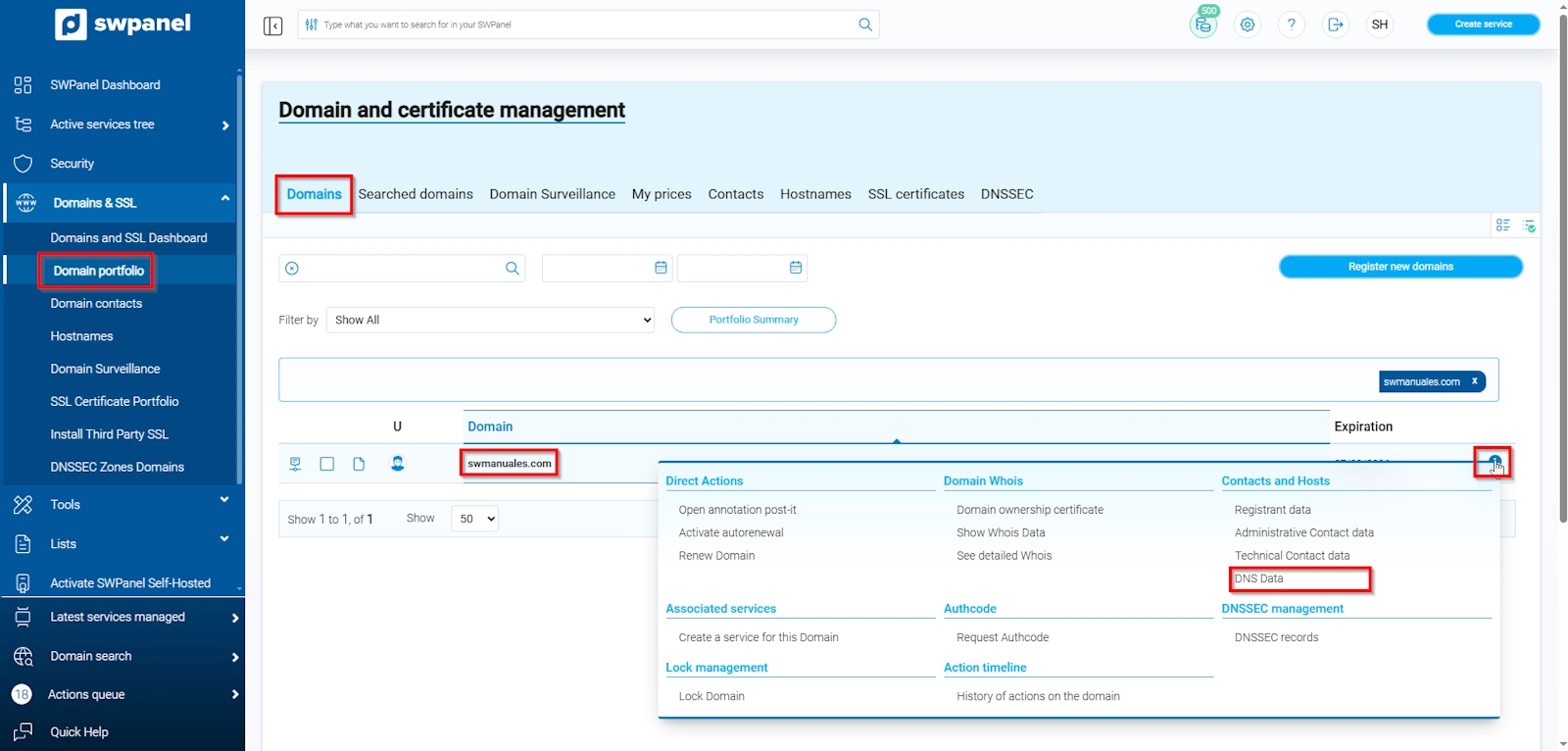Expand the Domain search chevron
Viewport: 1568px width, 751px height.
pos(234,657)
